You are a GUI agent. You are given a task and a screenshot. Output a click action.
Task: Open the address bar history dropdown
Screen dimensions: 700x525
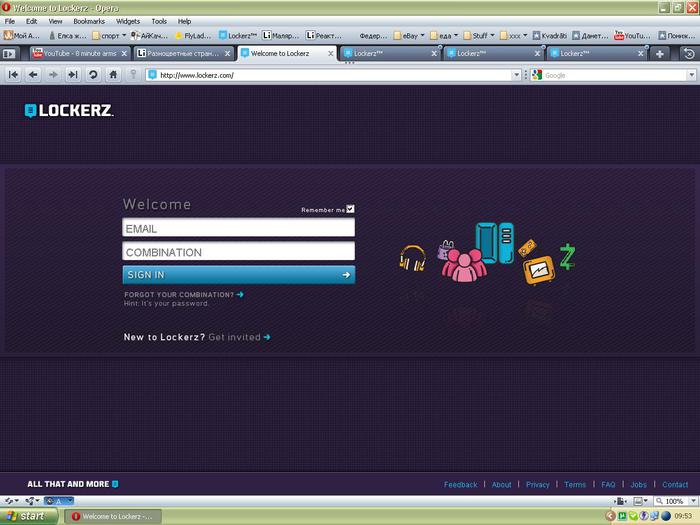pyautogui.click(x=517, y=75)
